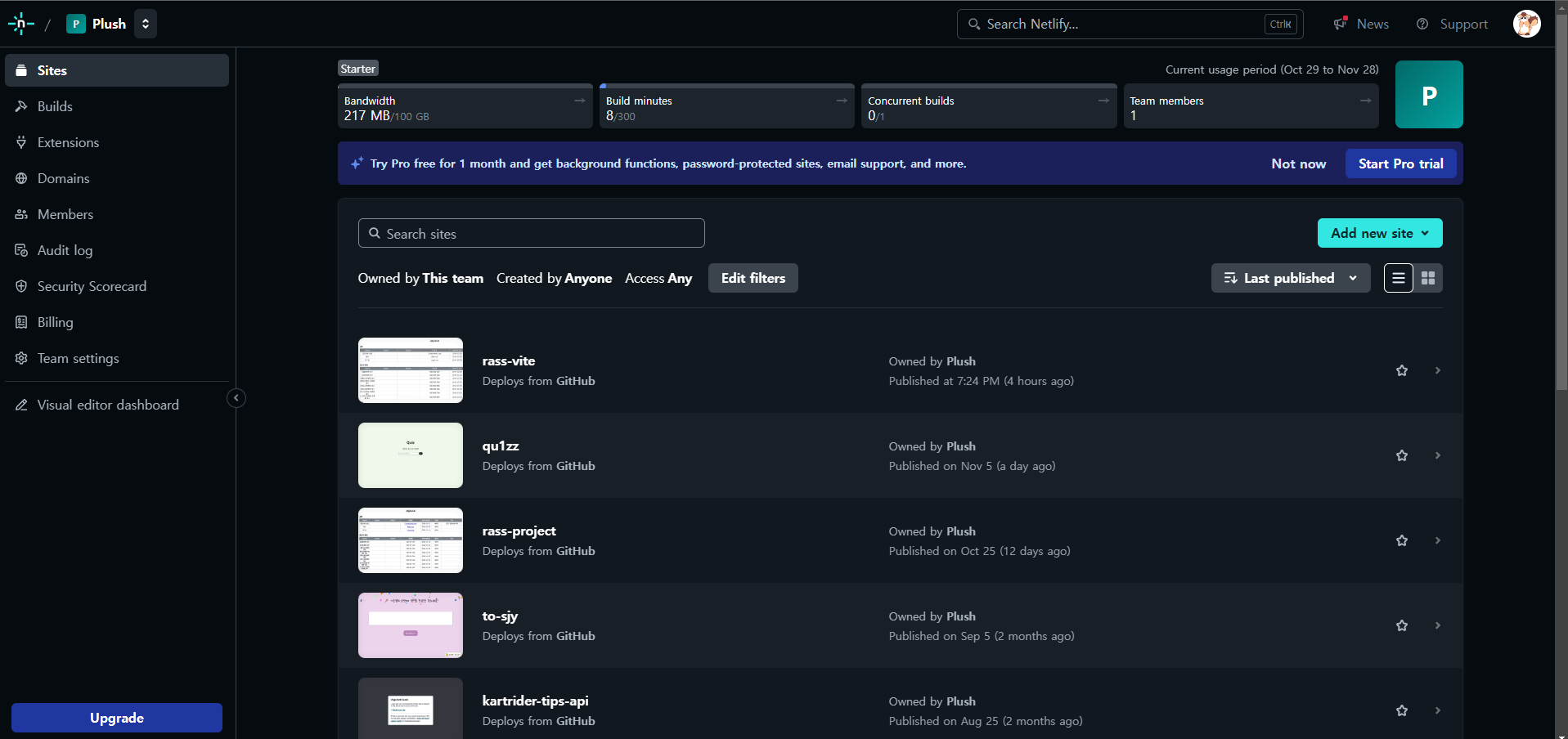
Task: Select Sites in the sidebar
Action: click(117, 70)
